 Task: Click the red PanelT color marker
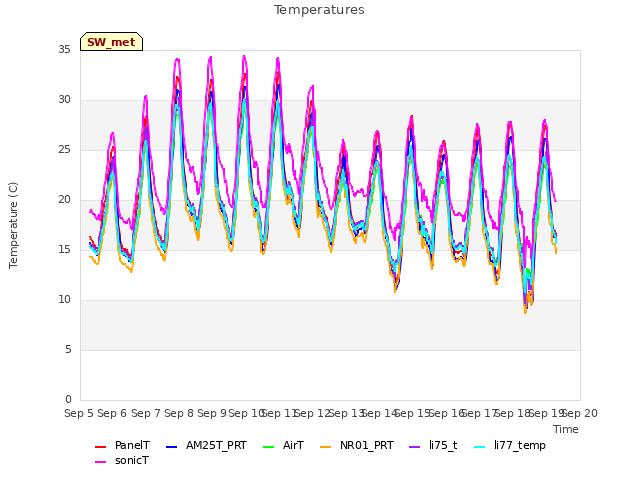pyautogui.click(x=100, y=447)
